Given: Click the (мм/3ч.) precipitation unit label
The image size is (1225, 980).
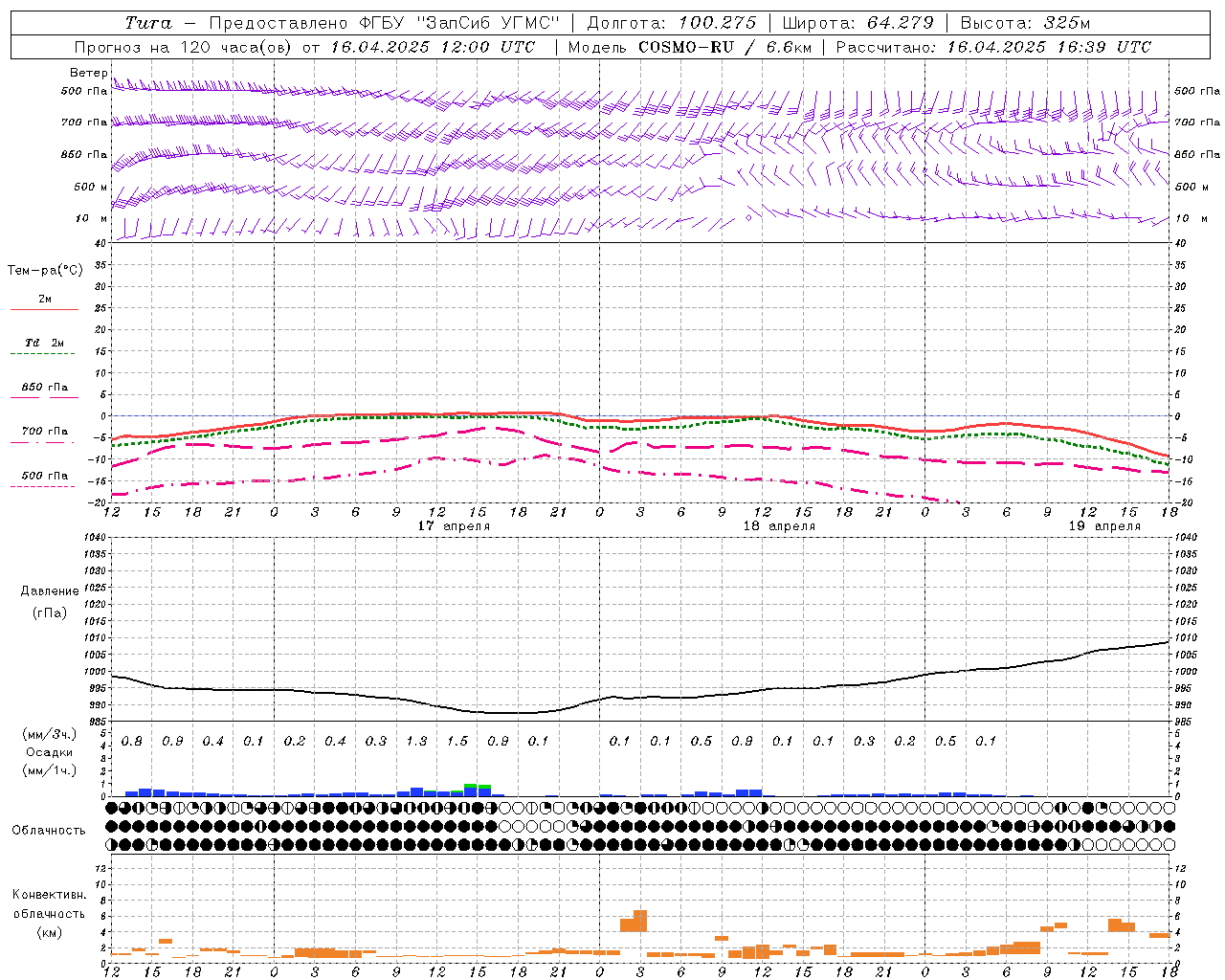Looking at the screenshot, I should (50, 734).
